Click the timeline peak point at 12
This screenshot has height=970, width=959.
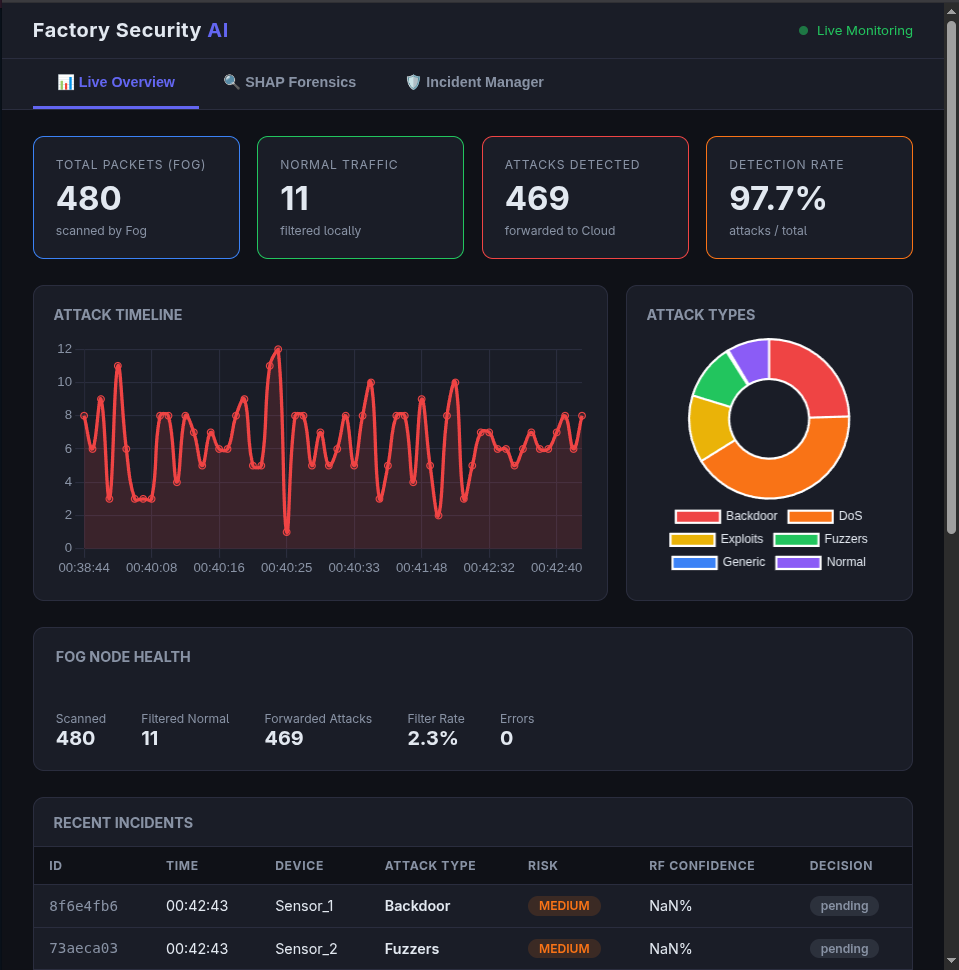coord(278,350)
